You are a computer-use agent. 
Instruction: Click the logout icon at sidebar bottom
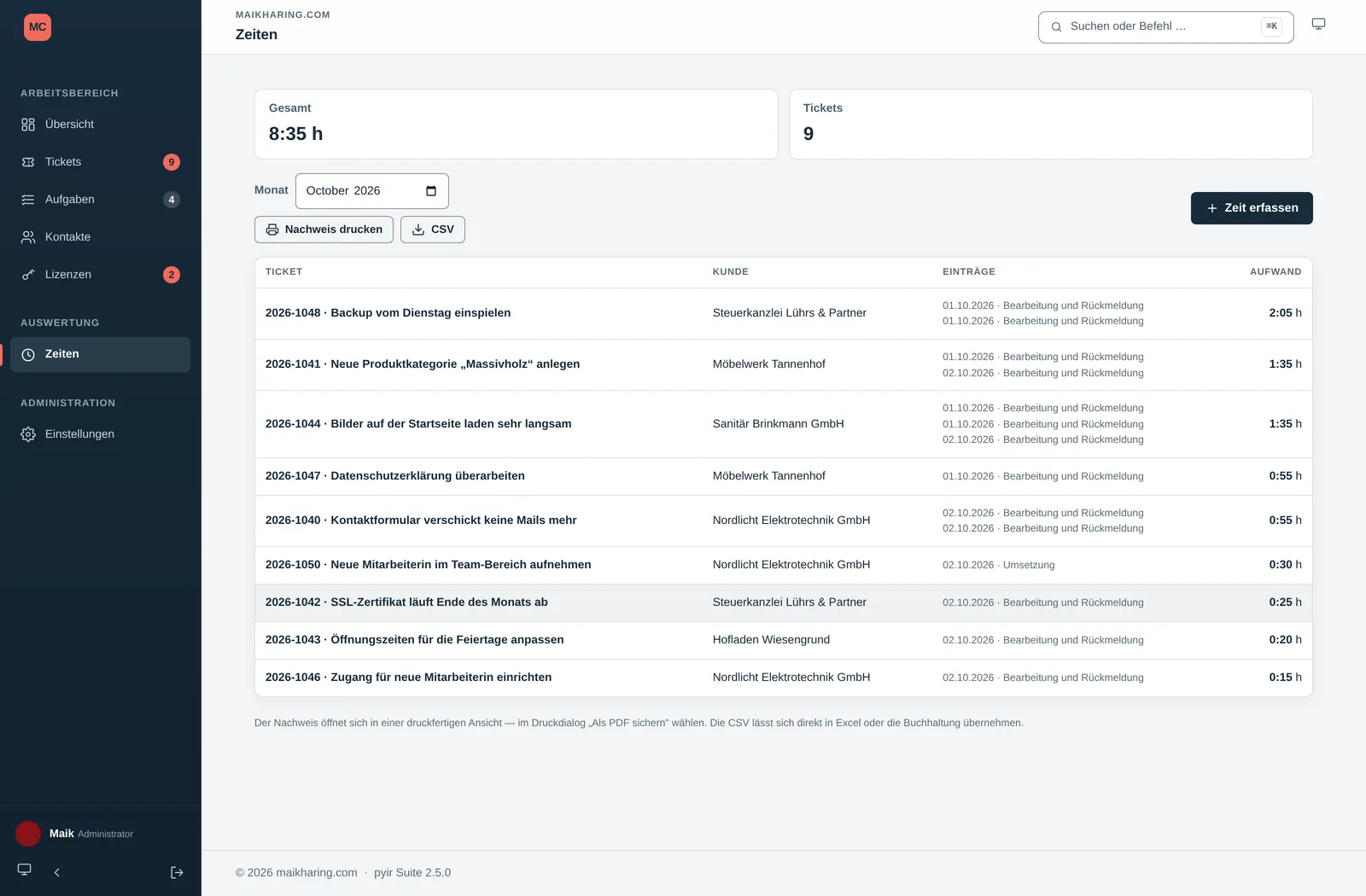click(177, 872)
